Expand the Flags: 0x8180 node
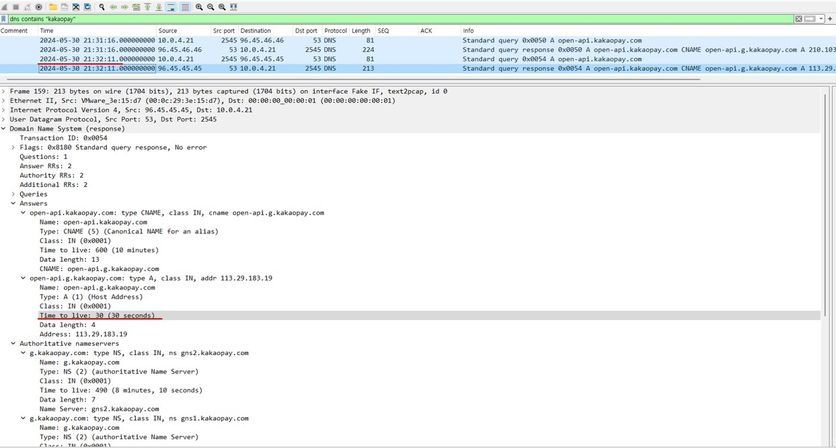 coord(13,147)
